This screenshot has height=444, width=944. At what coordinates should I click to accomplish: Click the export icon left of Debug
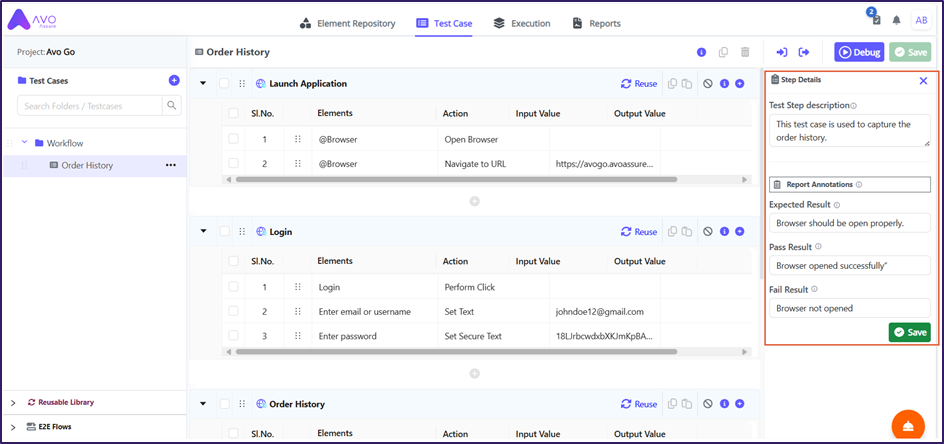803,52
